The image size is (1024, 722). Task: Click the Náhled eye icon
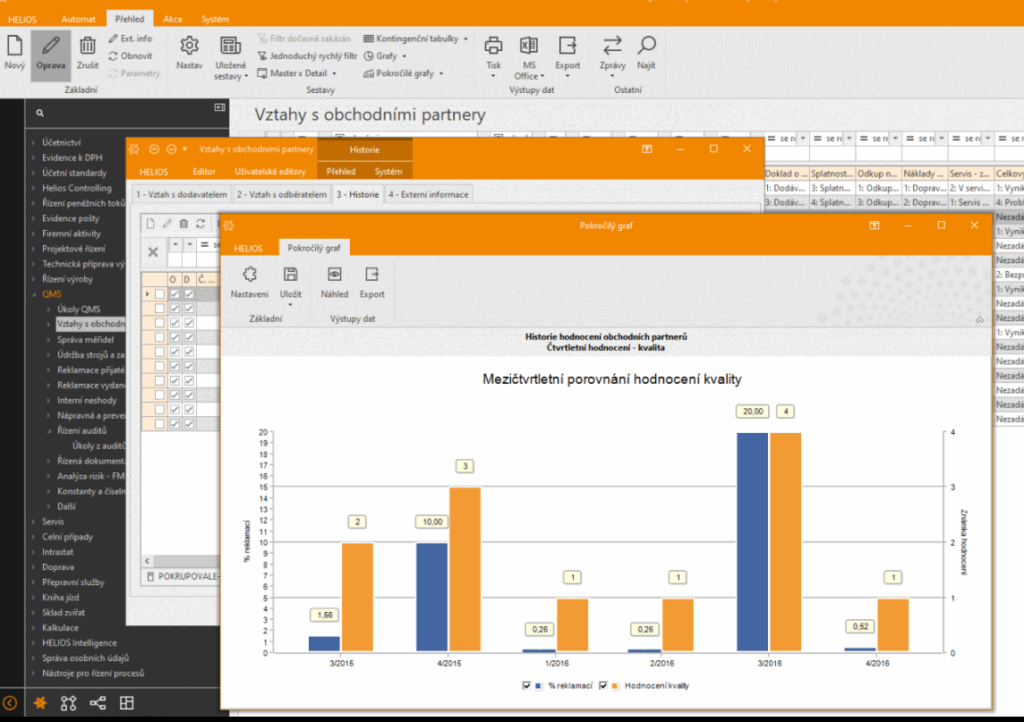pos(334,275)
